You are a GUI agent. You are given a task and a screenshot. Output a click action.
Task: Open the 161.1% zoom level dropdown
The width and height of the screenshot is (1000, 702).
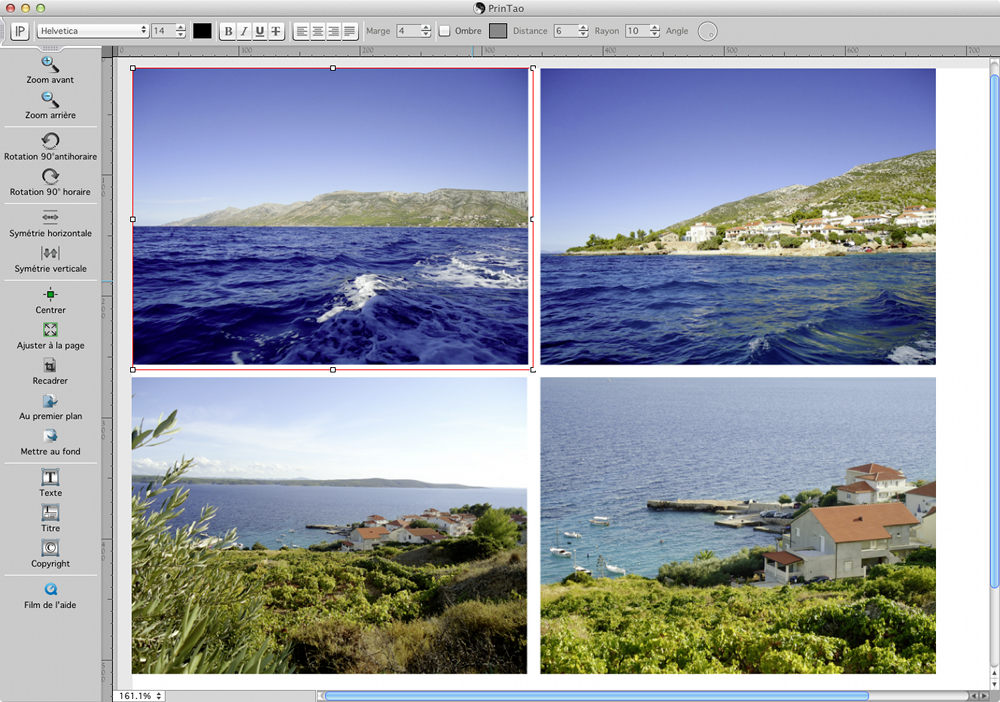140,695
